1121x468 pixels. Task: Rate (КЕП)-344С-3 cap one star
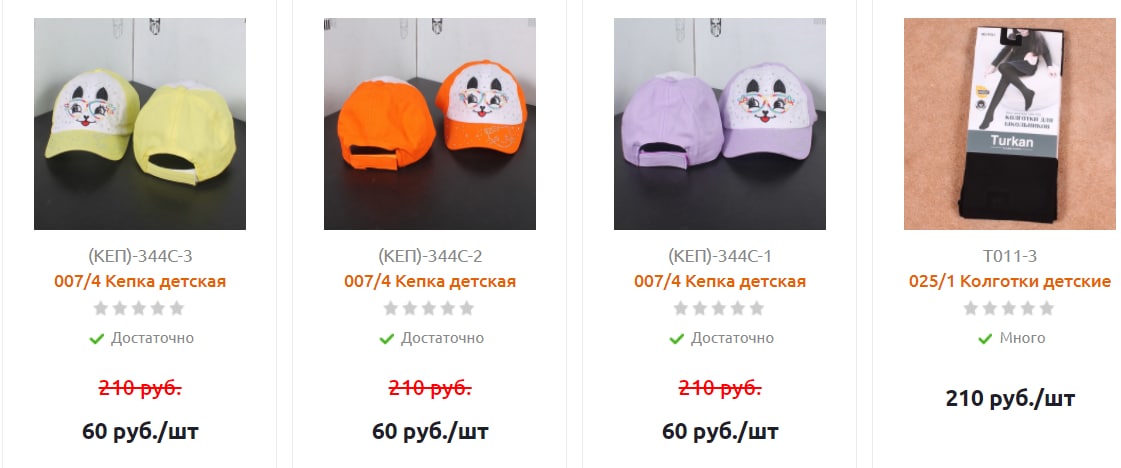[x=102, y=309]
